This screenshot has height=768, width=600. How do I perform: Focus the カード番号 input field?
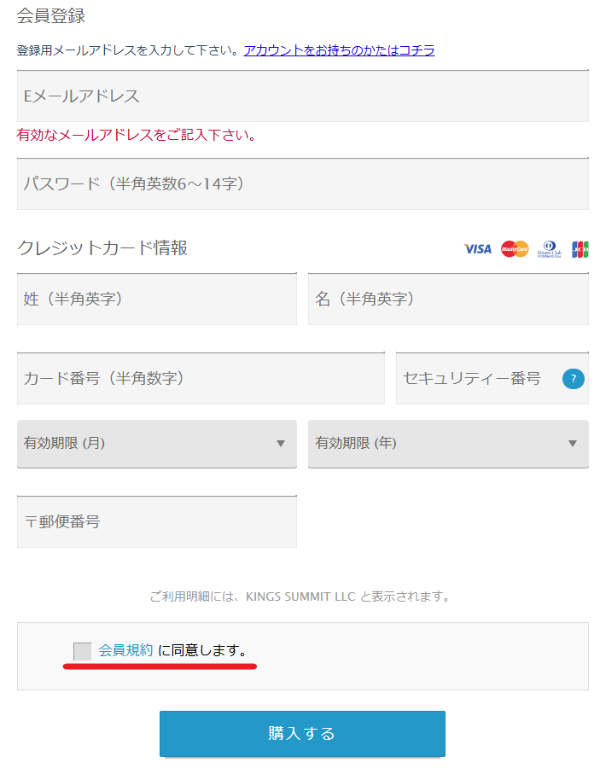coord(201,378)
